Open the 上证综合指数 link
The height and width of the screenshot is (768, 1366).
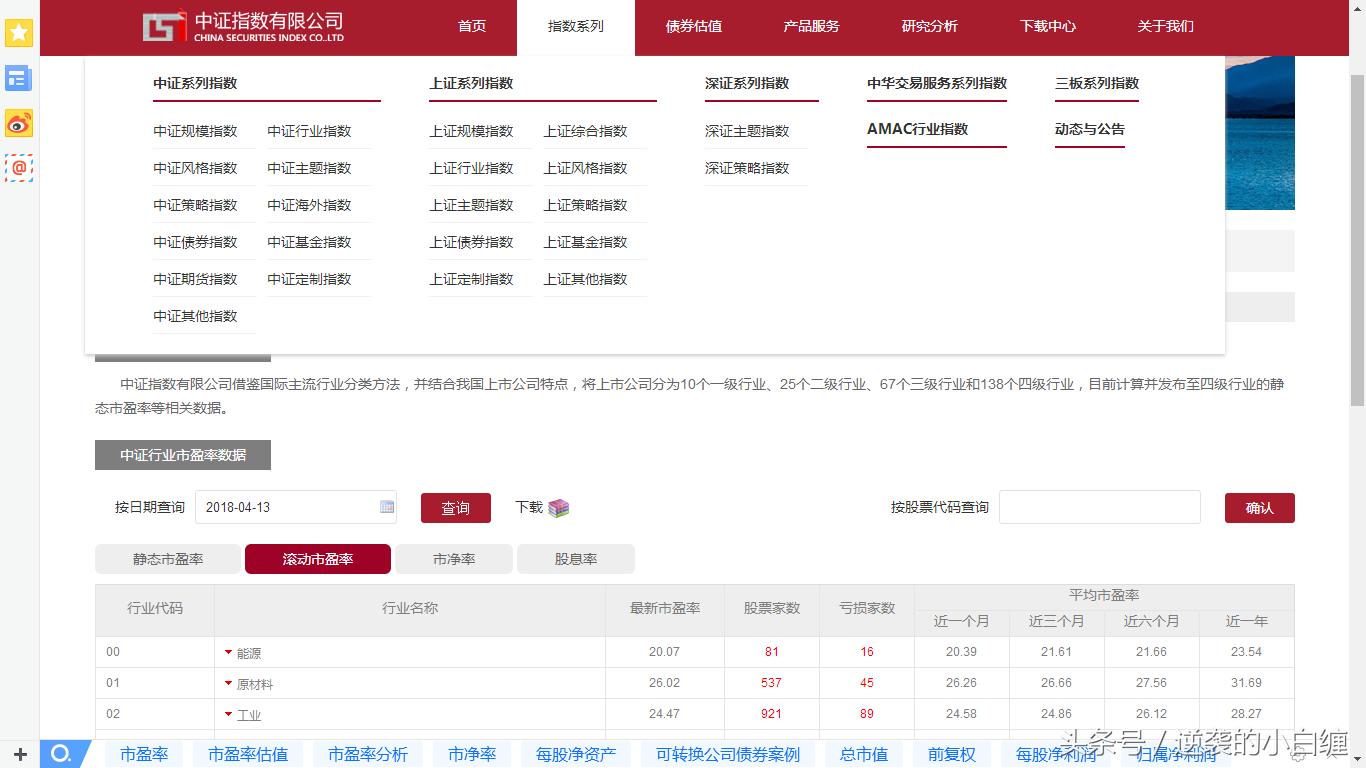tap(587, 130)
